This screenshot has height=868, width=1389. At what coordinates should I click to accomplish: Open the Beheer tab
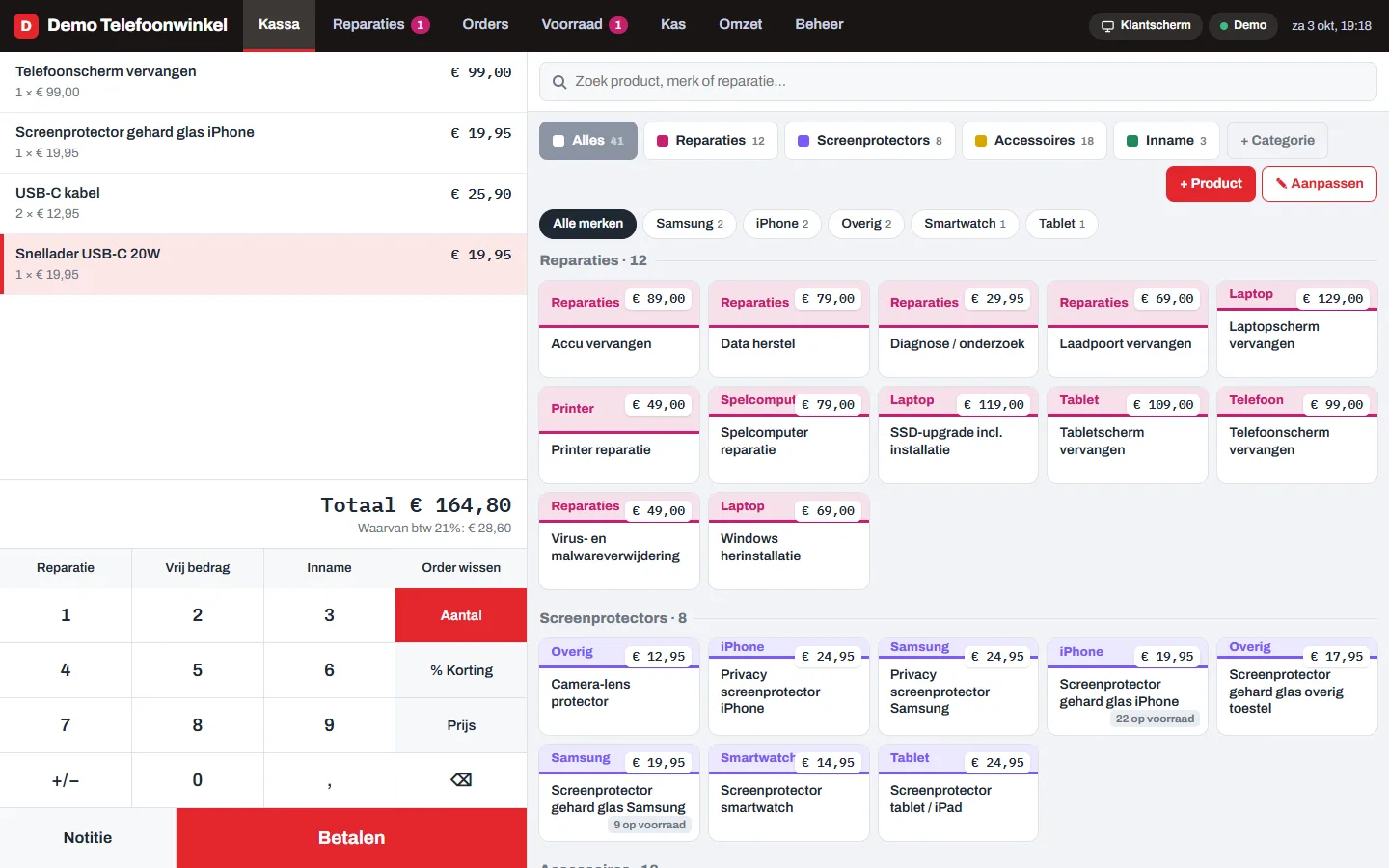point(819,25)
